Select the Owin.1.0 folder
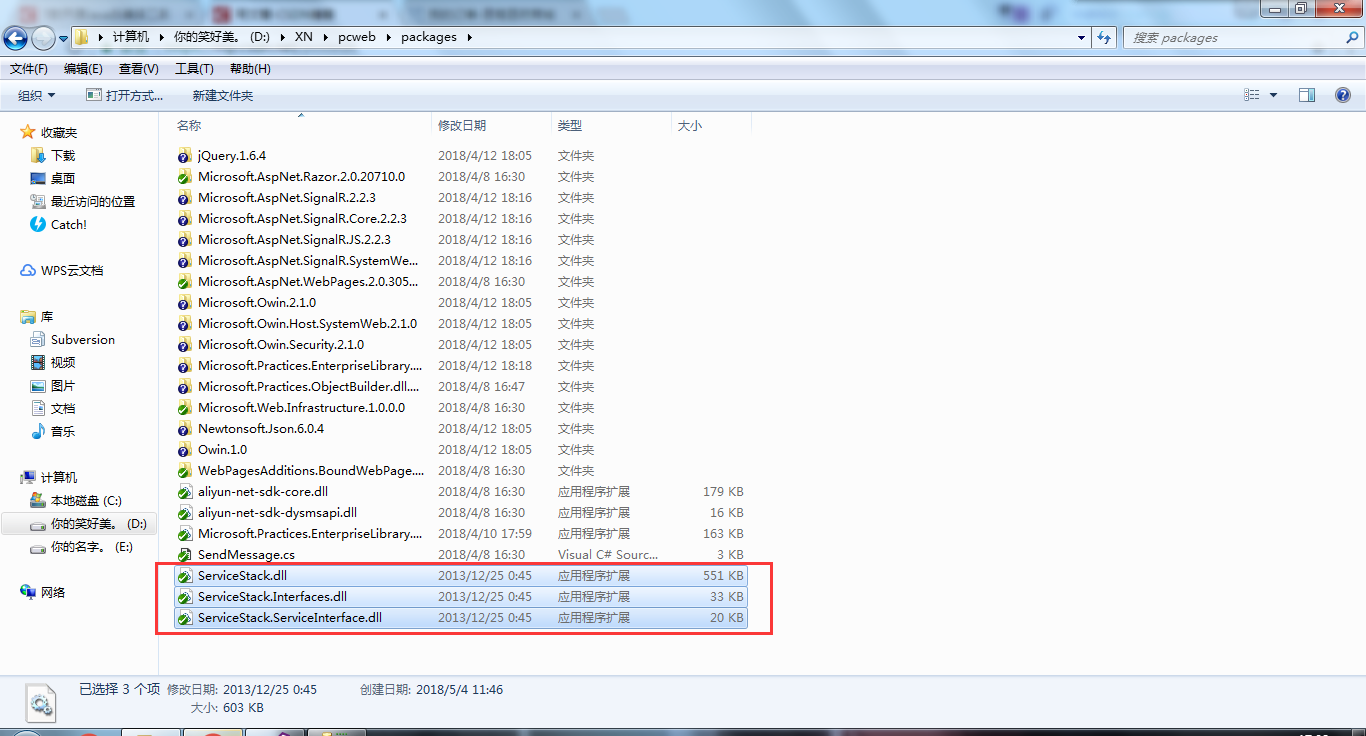 [222, 450]
